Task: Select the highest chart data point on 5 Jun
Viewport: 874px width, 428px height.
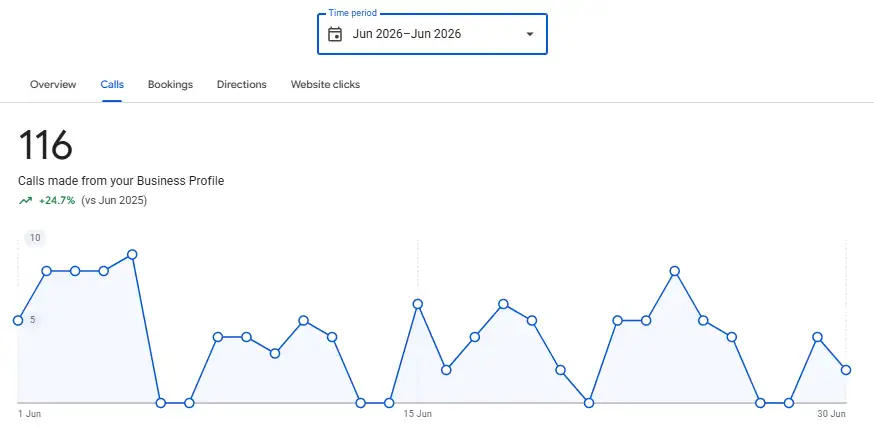Action: [132, 255]
